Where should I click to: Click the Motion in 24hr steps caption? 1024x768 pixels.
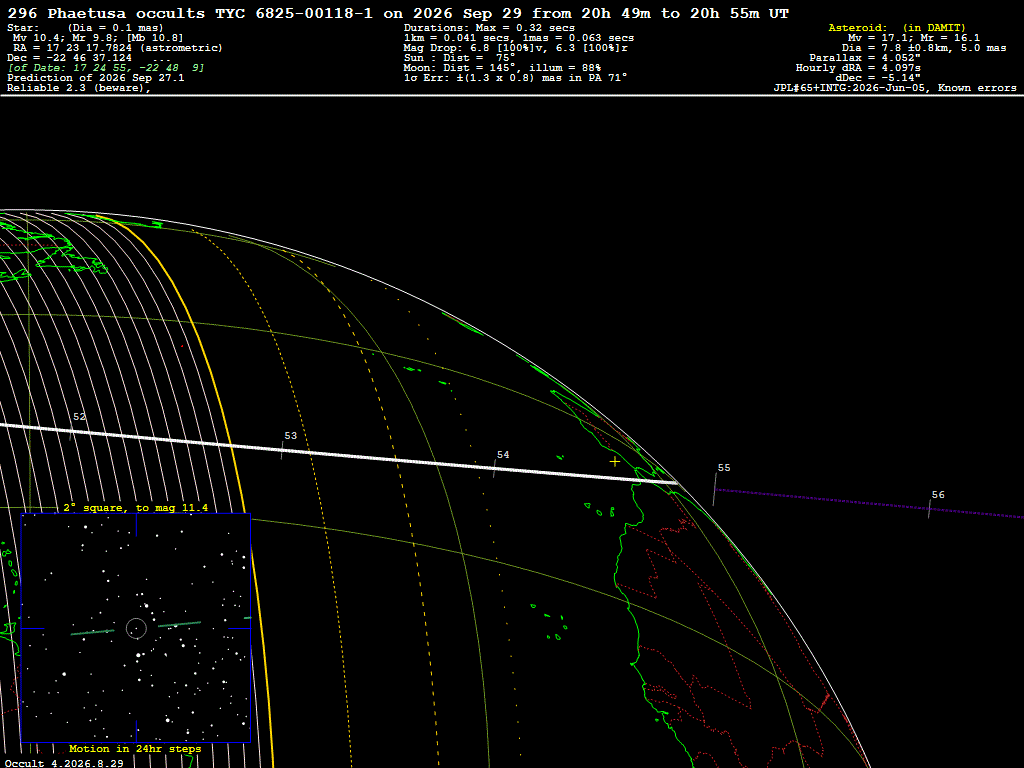(135, 748)
